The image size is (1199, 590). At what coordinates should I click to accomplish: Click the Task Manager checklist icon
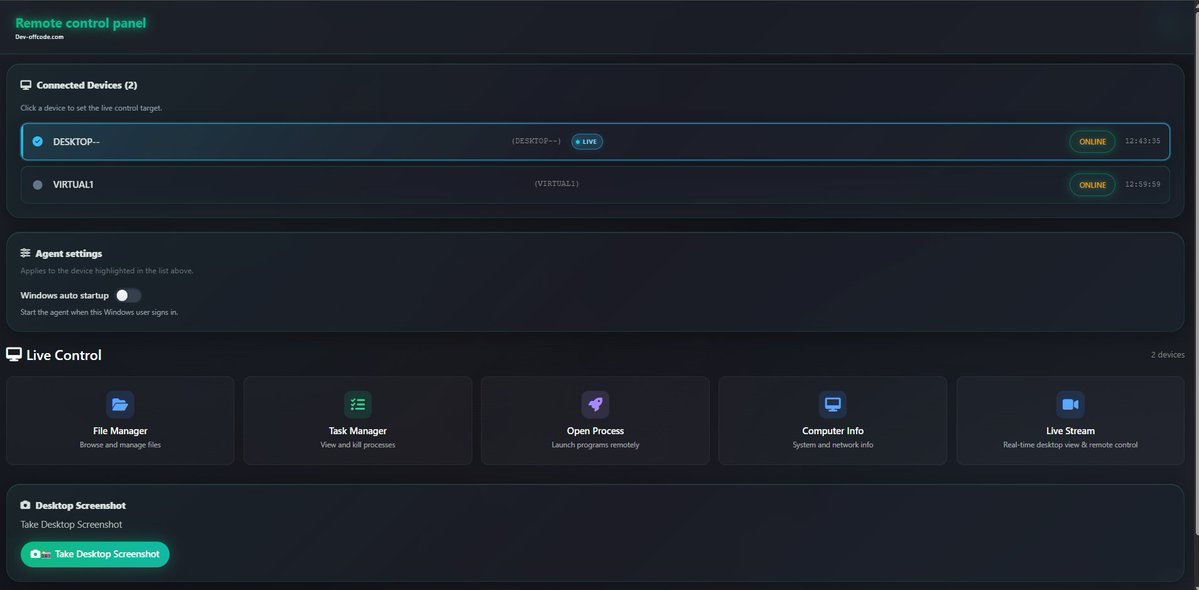358,404
